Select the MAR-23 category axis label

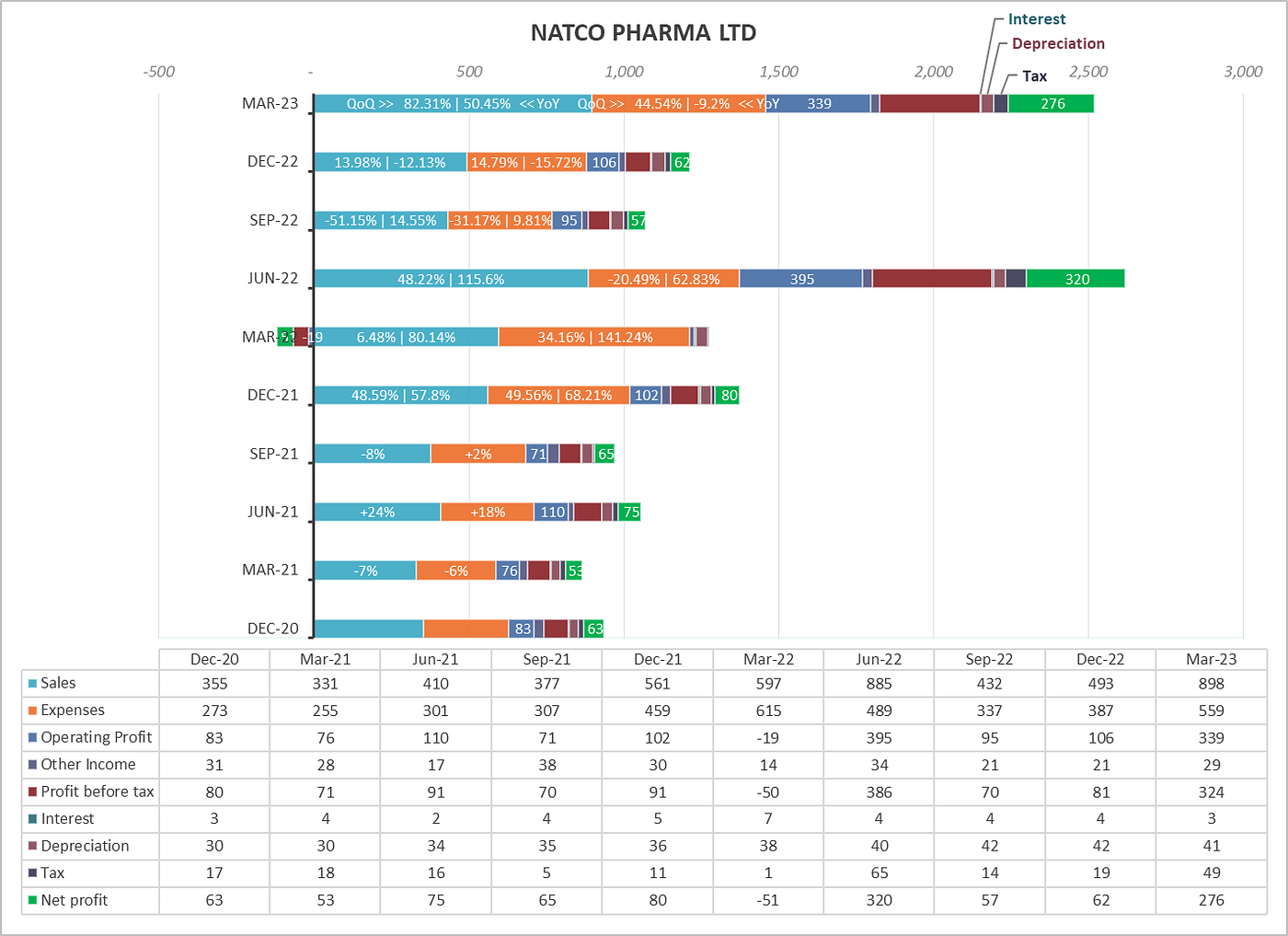tap(270, 103)
